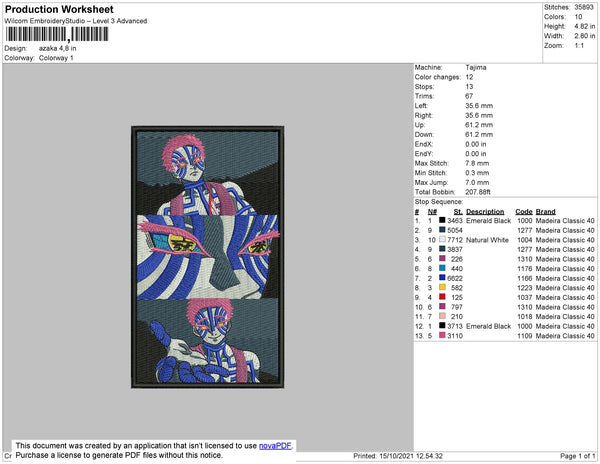Viewport: 600px width, 464px height.
Task: Select the purple swatch in stop row 5
Action: pos(442,259)
